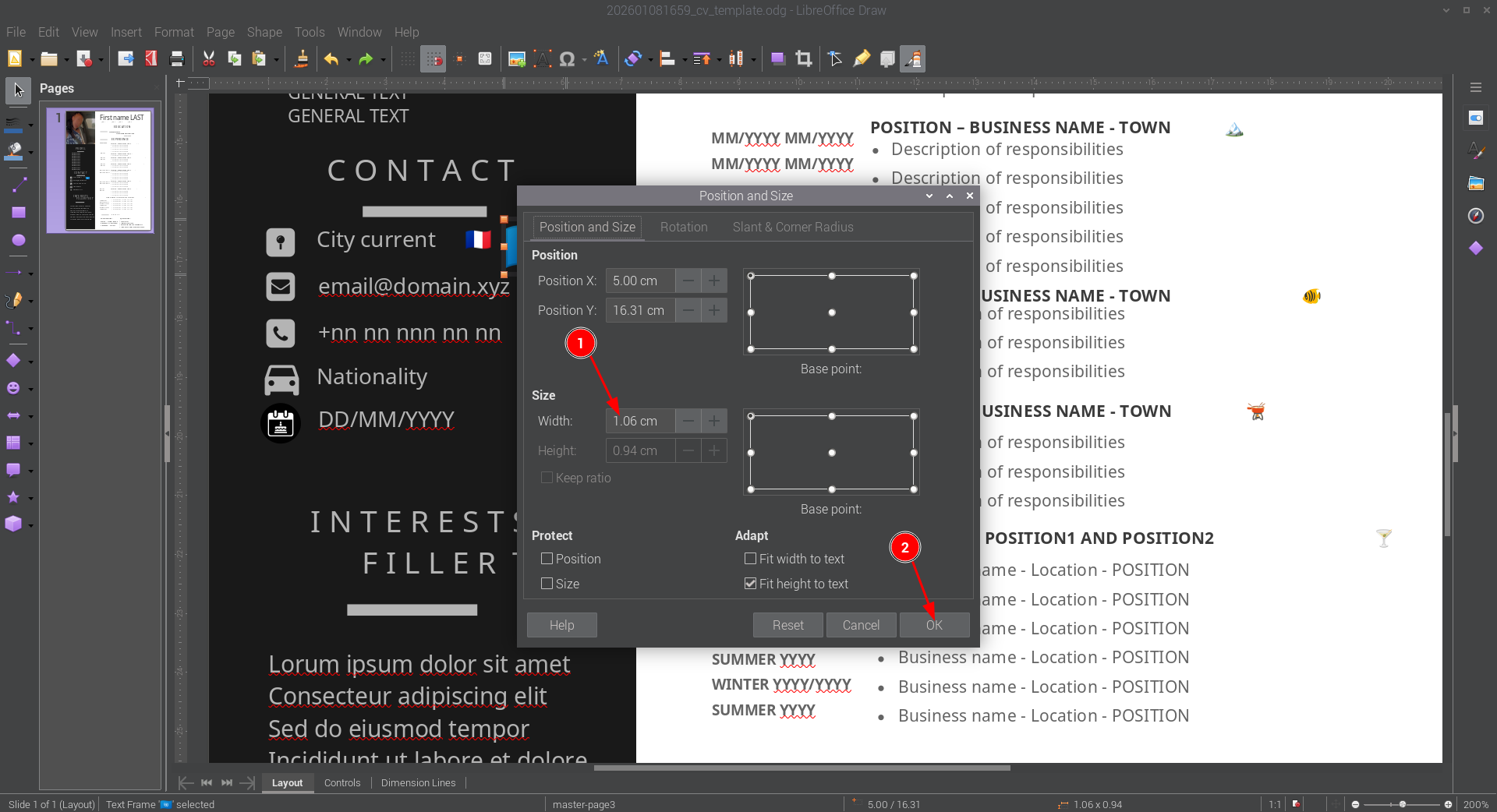The height and width of the screenshot is (812, 1497).
Task: Switch to the Rotation tab
Action: [x=684, y=227]
